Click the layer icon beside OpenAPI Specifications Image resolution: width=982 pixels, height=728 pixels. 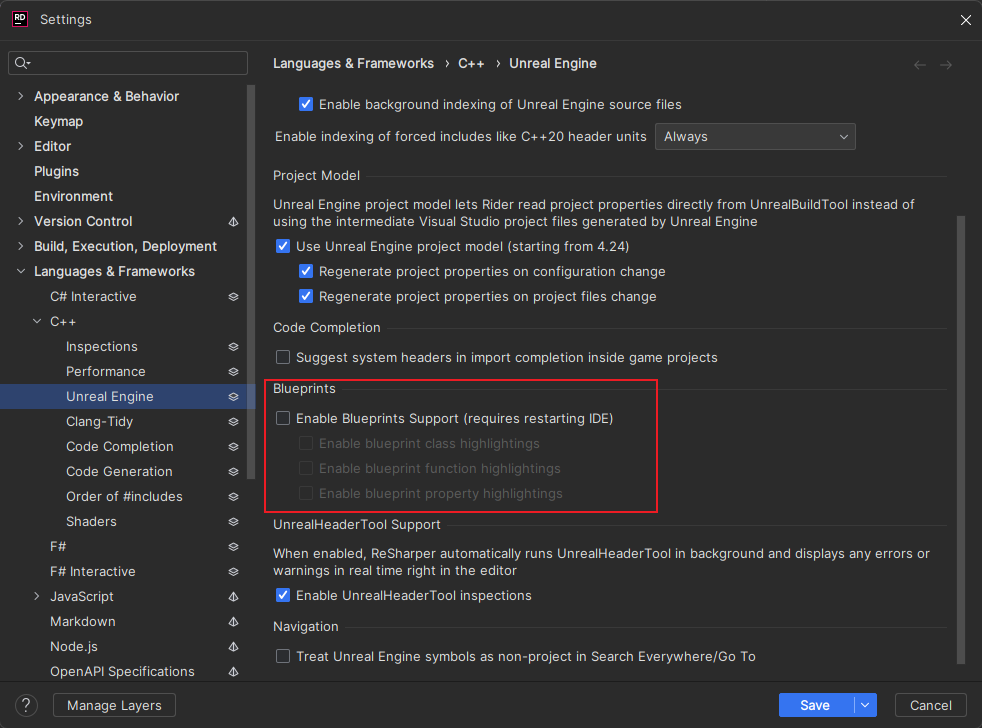tap(234, 672)
